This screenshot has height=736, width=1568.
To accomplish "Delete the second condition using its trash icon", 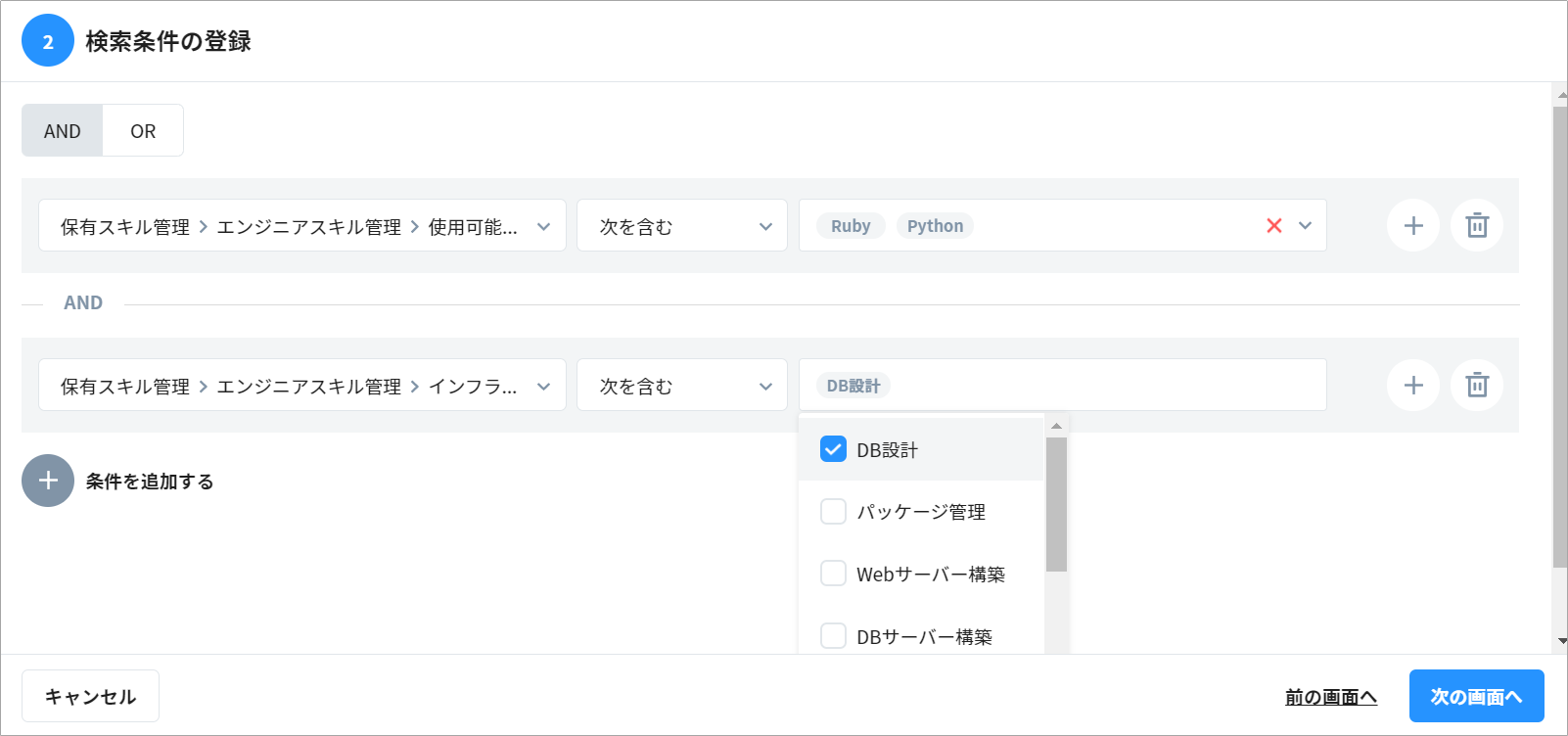I will click(1477, 386).
